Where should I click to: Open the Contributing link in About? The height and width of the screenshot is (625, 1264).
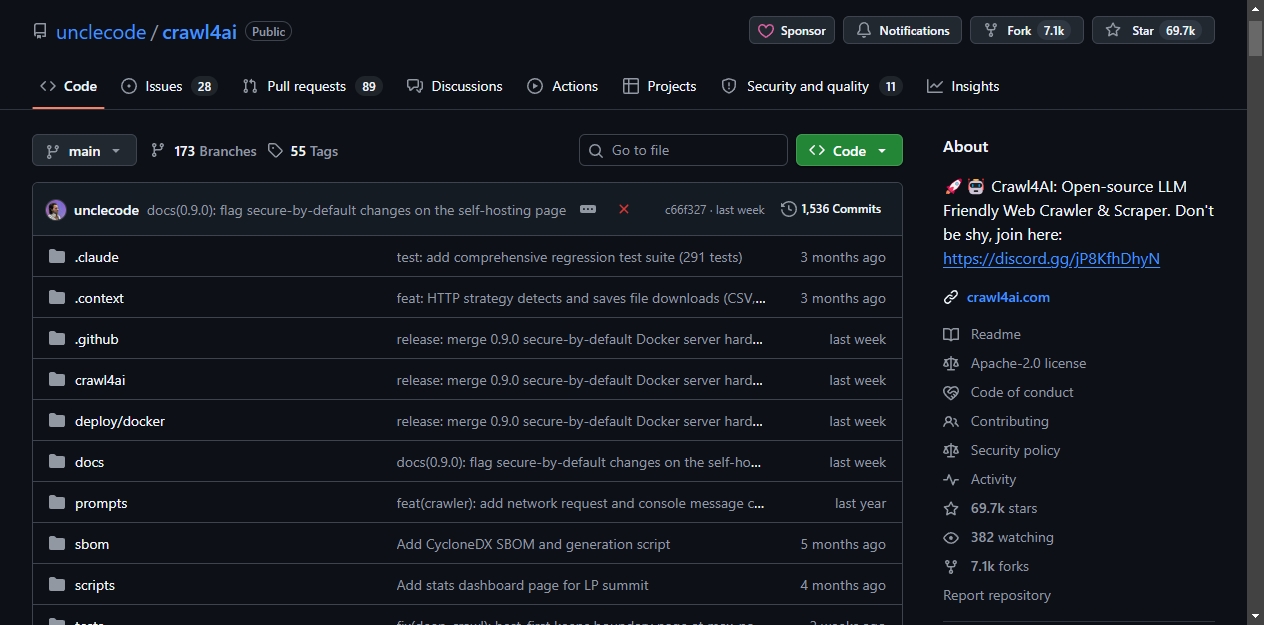[x=1009, y=421]
